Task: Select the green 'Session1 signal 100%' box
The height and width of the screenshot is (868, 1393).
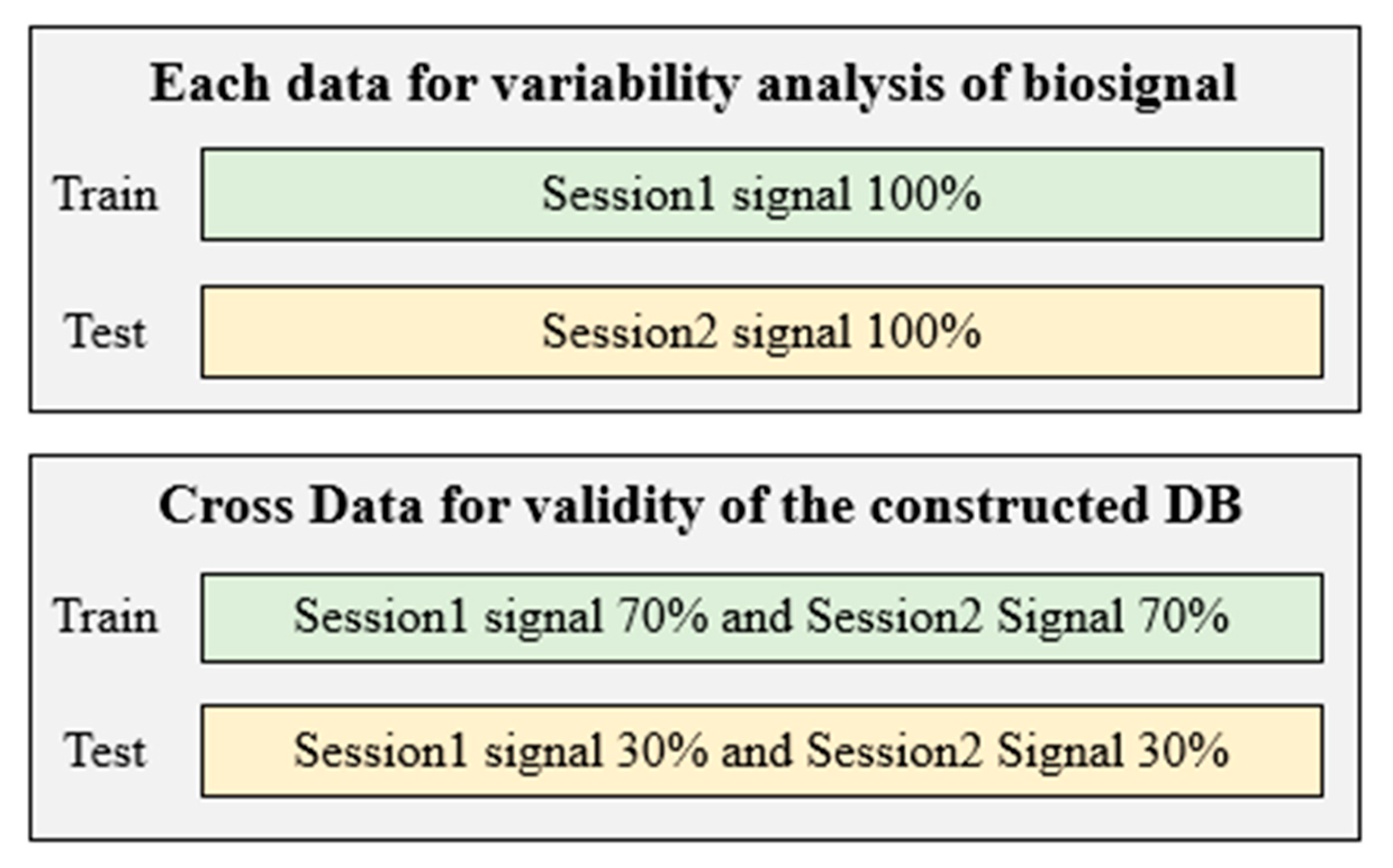Action: click(x=762, y=194)
